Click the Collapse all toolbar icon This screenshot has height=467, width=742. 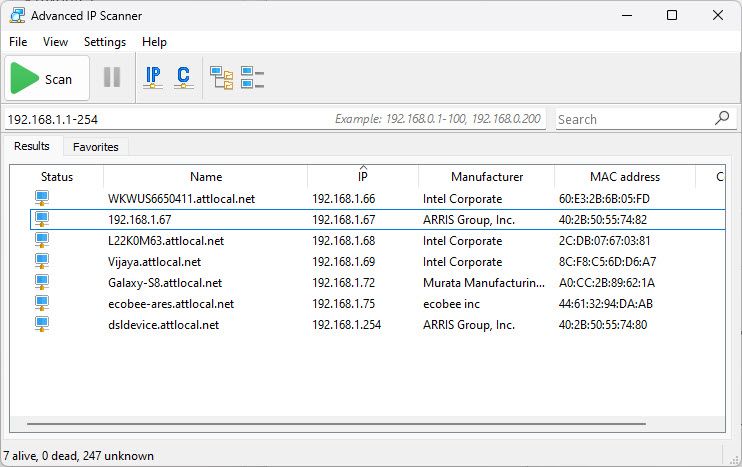point(252,78)
